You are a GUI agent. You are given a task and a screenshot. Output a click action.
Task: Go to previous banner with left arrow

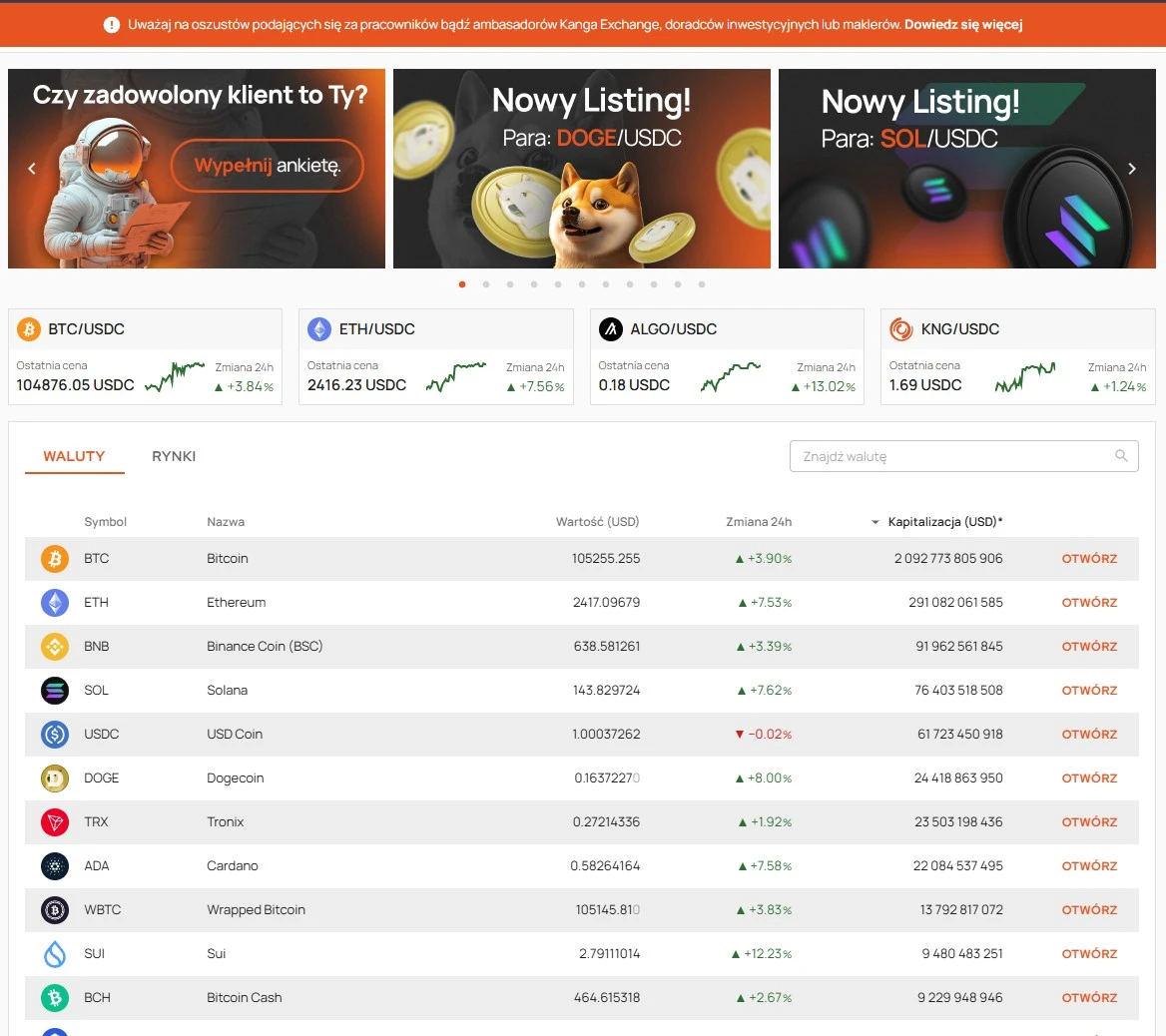[x=31, y=169]
